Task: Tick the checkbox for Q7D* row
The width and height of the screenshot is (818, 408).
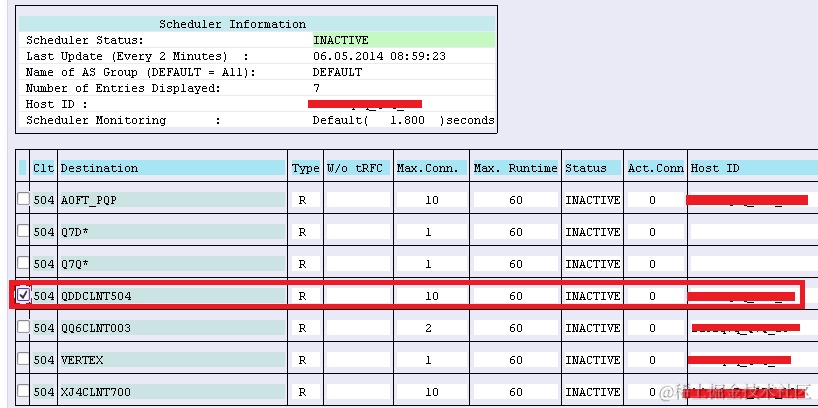Action: click(x=23, y=231)
